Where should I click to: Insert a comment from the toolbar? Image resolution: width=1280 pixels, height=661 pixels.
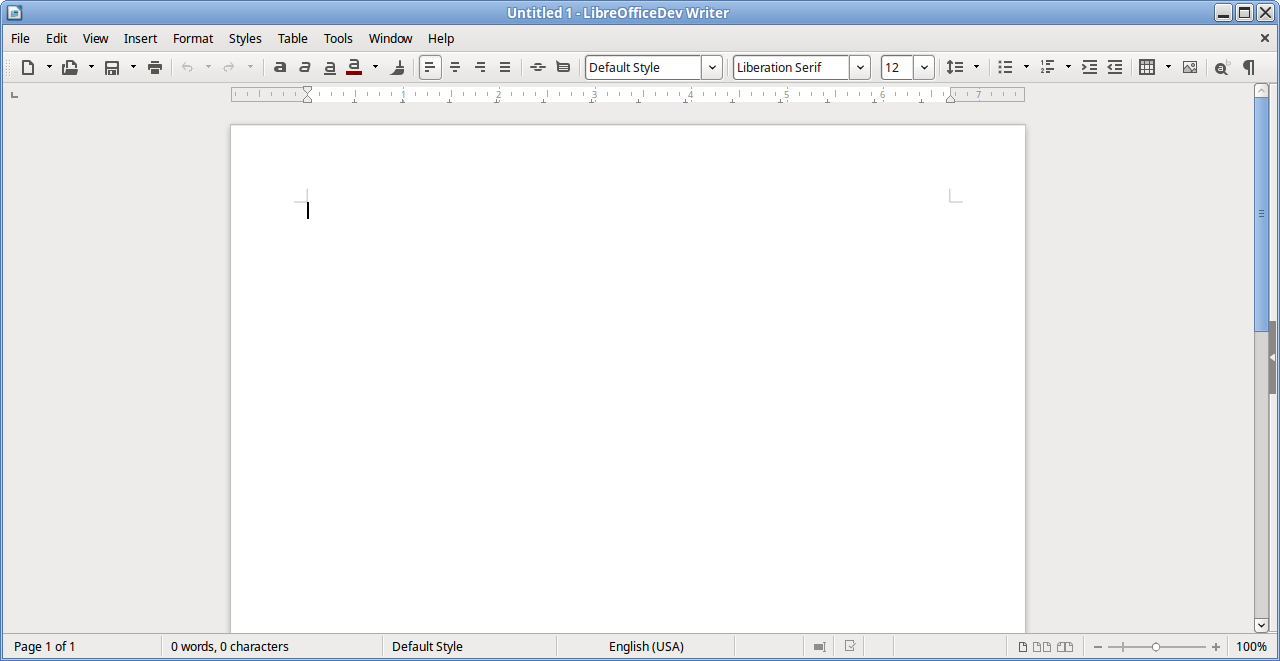coord(563,67)
